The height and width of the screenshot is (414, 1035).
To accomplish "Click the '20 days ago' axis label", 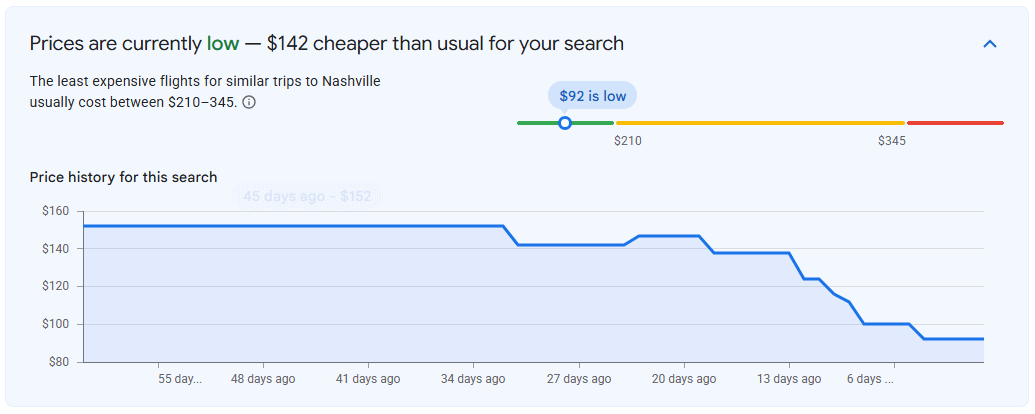I will 684,379.
